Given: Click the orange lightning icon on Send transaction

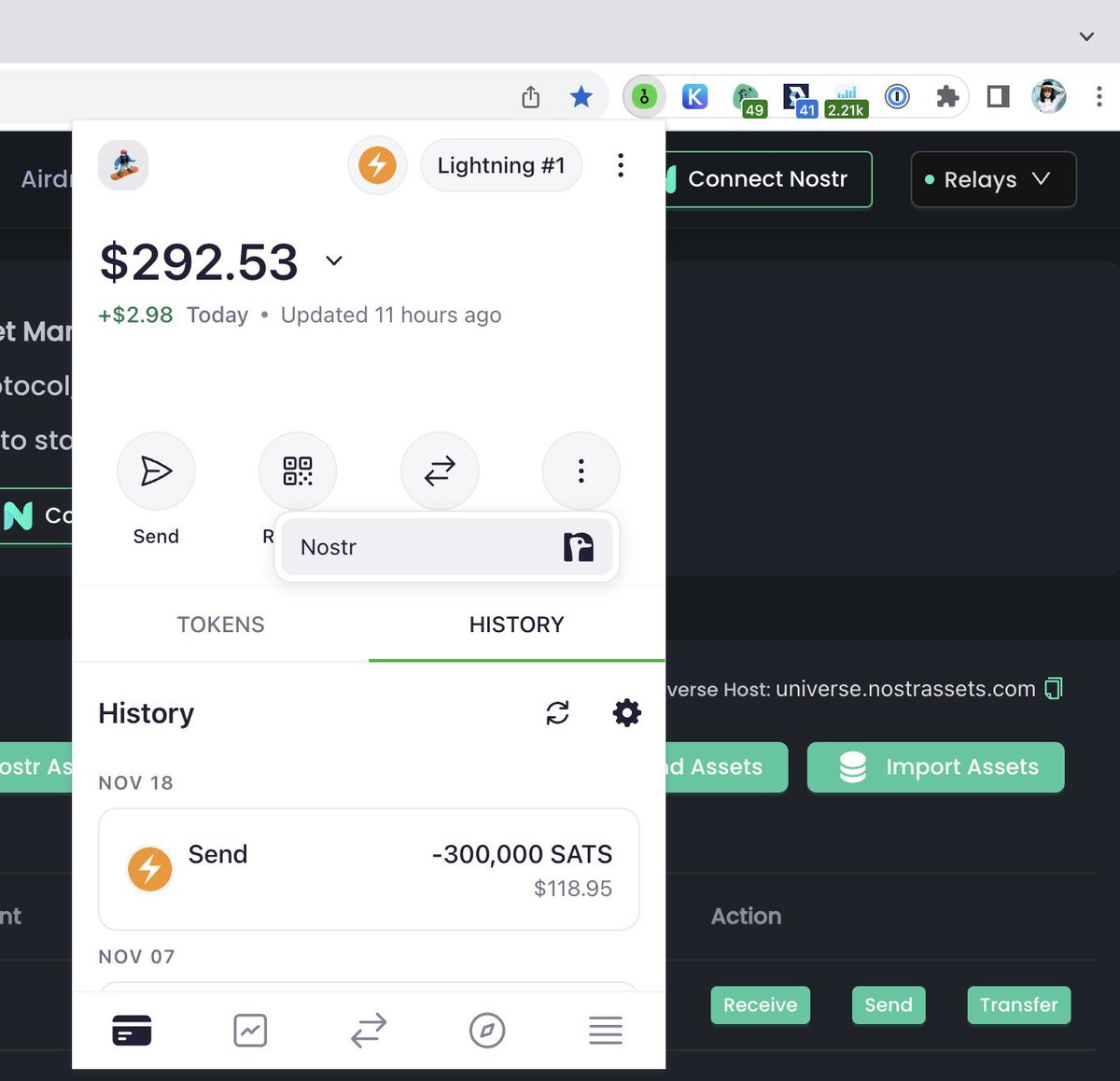Looking at the screenshot, I should 149,869.
